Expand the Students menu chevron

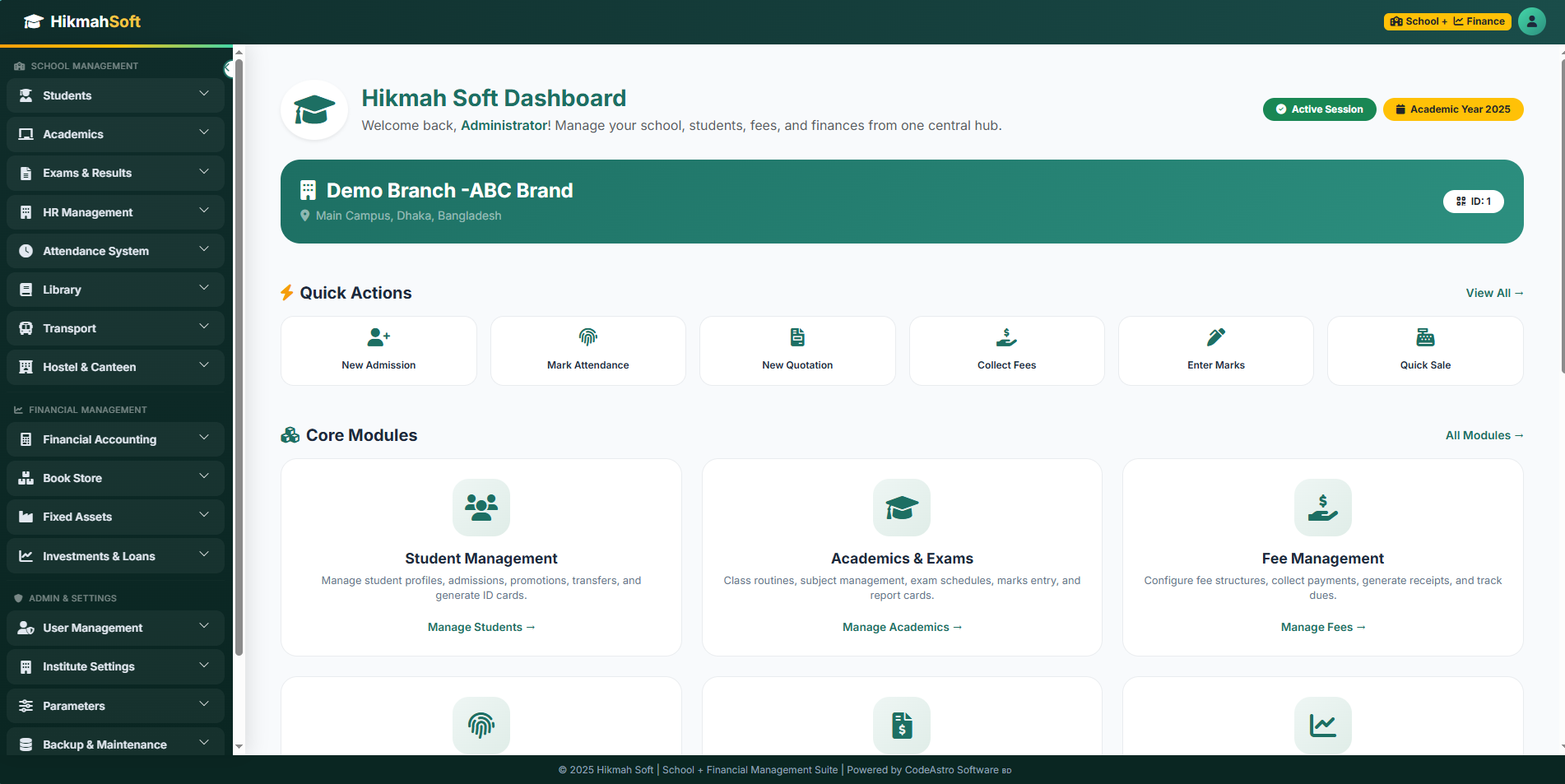point(204,95)
